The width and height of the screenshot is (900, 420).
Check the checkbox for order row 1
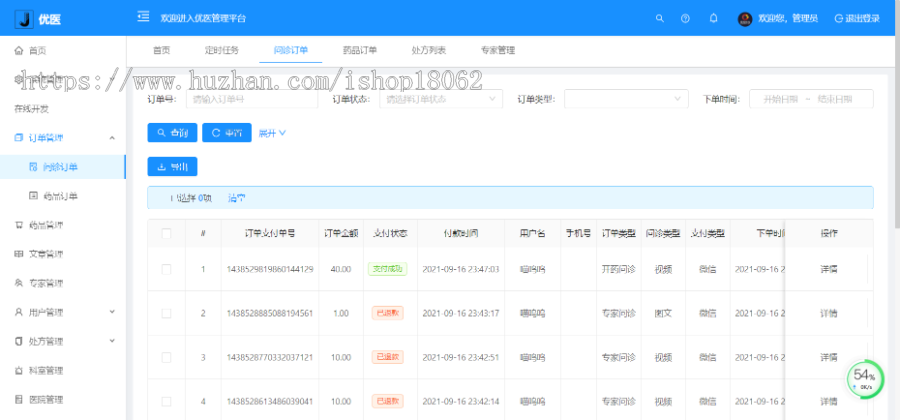pyautogui.click(x=166, y=269)
